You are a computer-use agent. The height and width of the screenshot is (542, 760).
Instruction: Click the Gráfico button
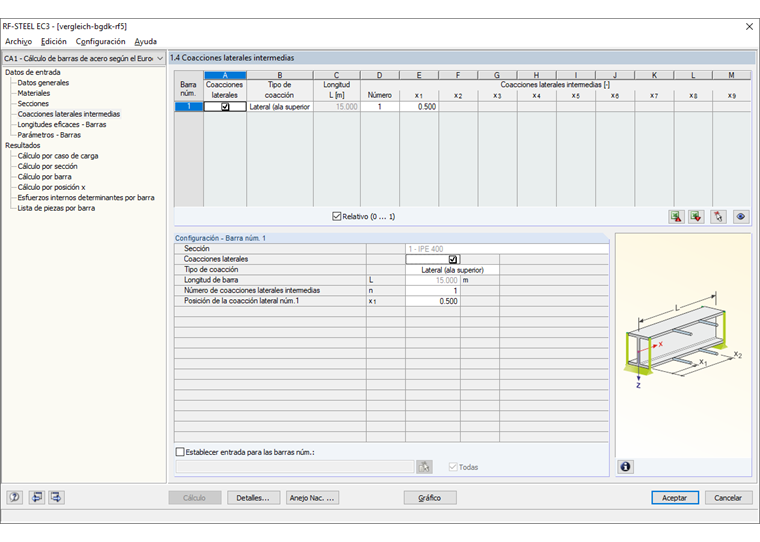430,498
